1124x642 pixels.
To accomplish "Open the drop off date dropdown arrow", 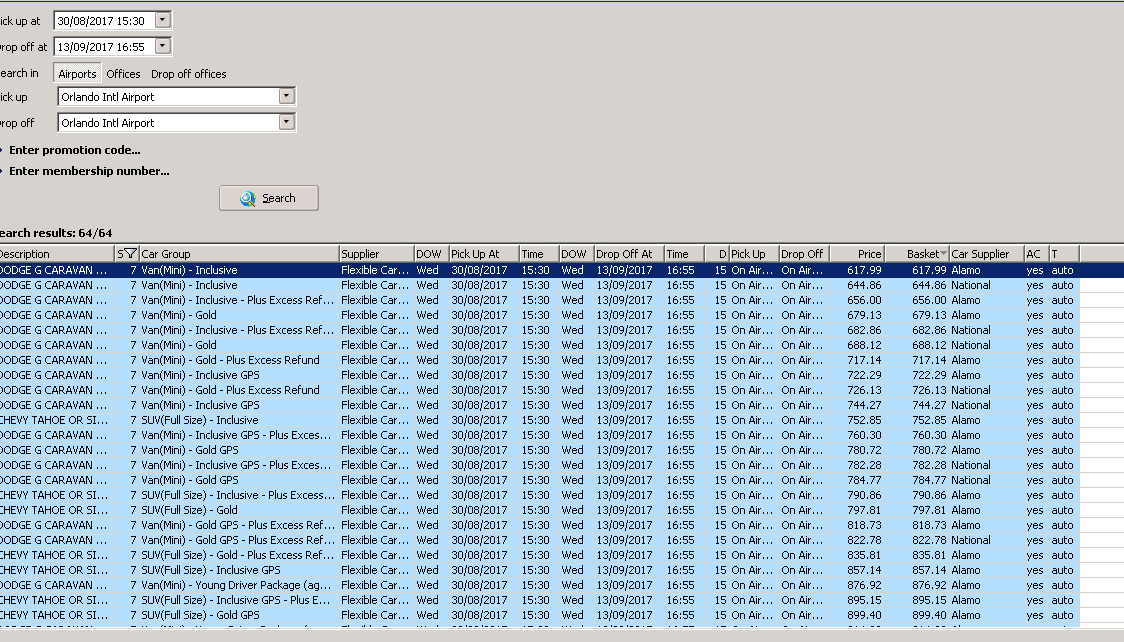I will 163,46.
